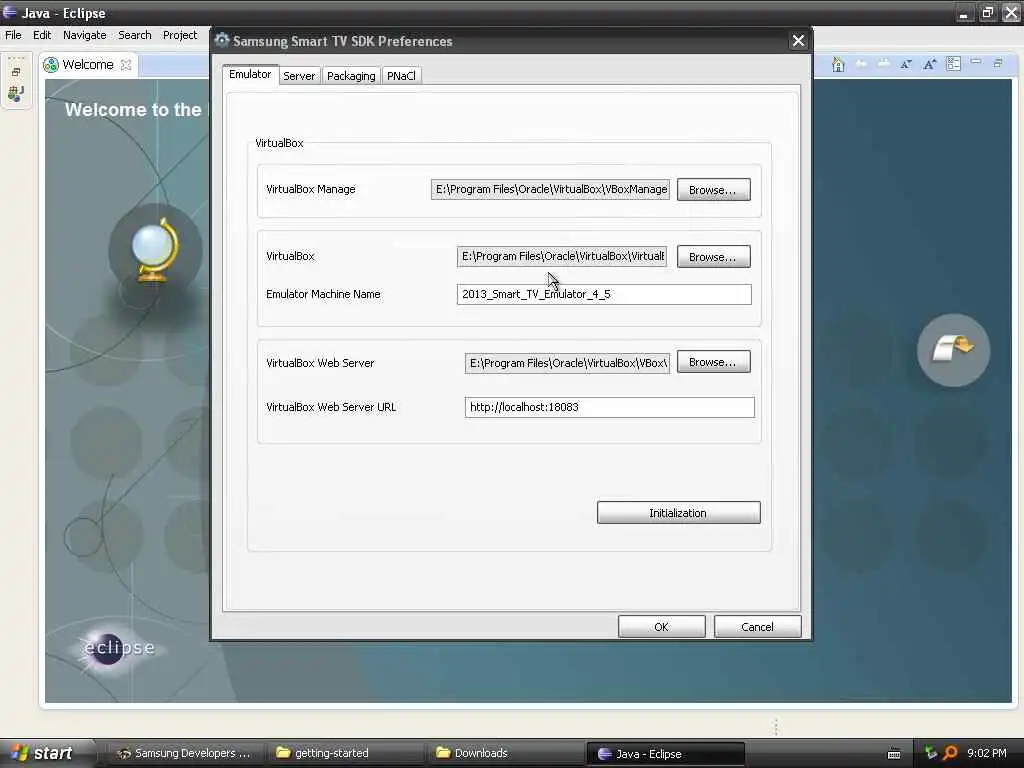Viewport: 1024px width, 768px height.
Task: Click the Workbench arrow icon on Welcome page
Action: (953, 349)
